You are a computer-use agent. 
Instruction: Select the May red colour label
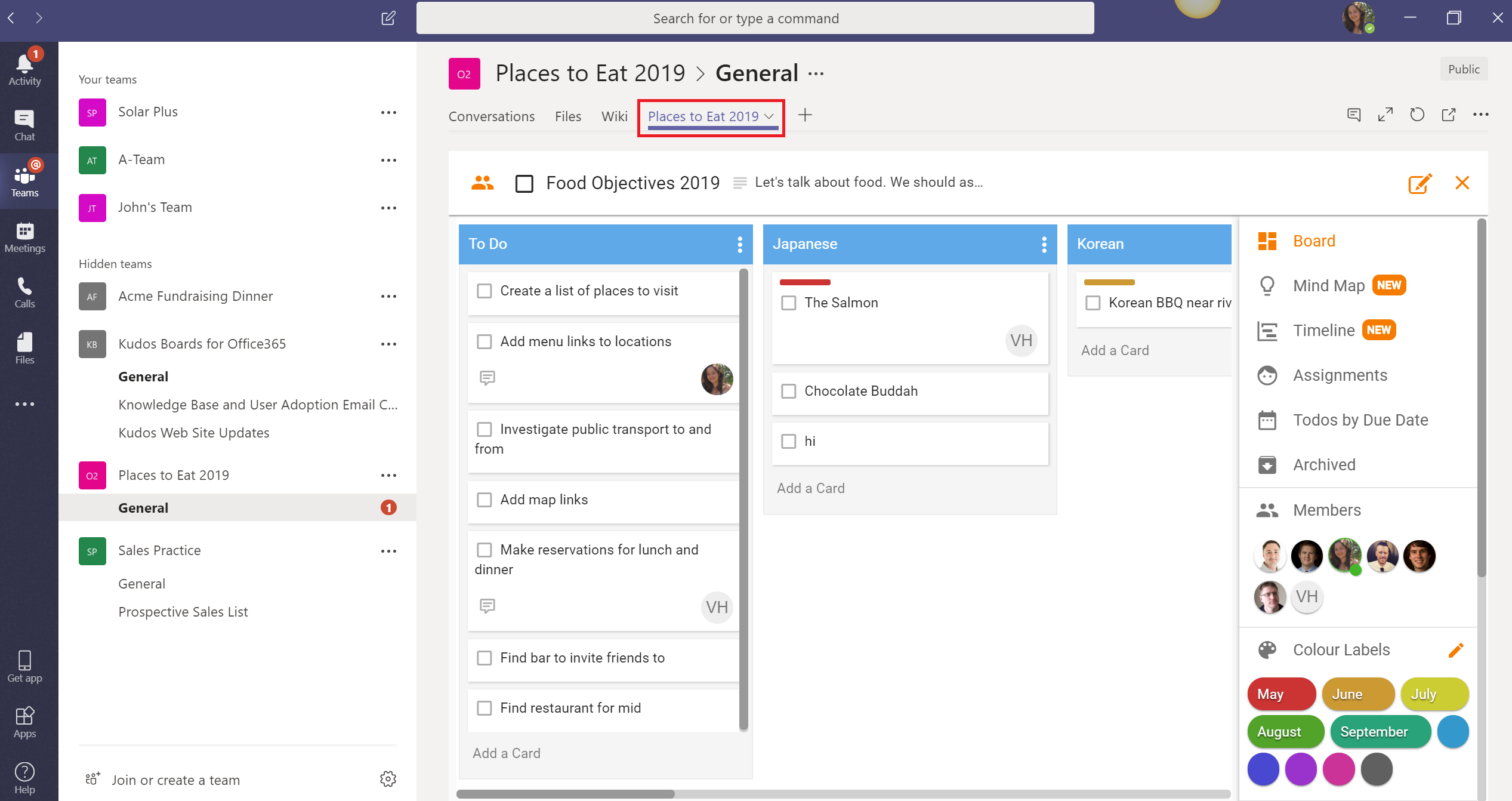click(1281, 694)
